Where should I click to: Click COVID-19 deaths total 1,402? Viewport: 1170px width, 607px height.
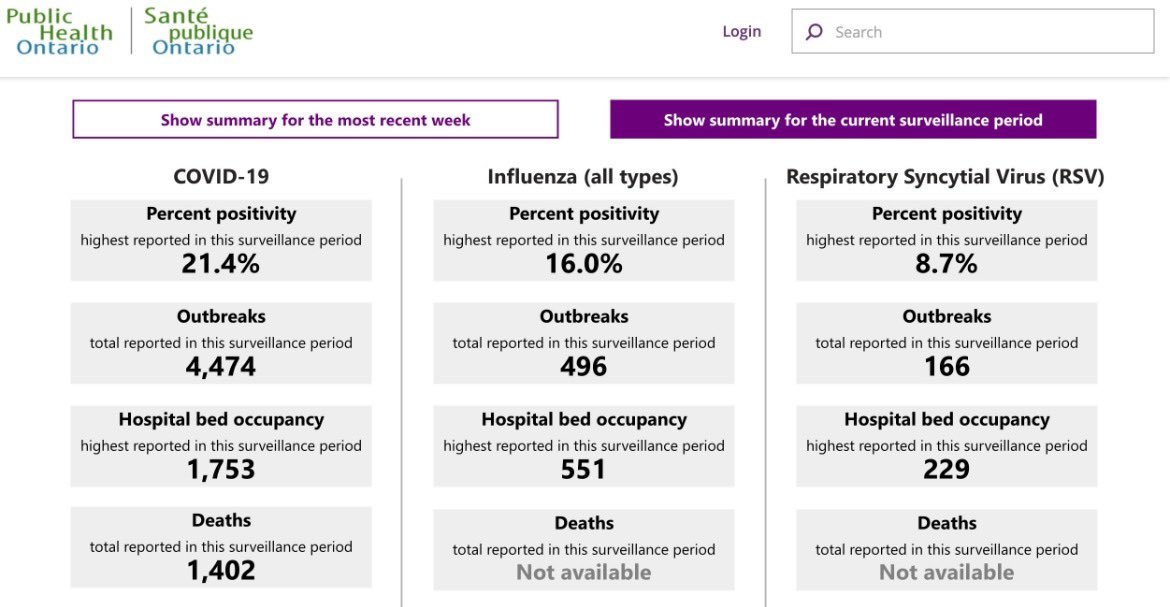point(221,570)
